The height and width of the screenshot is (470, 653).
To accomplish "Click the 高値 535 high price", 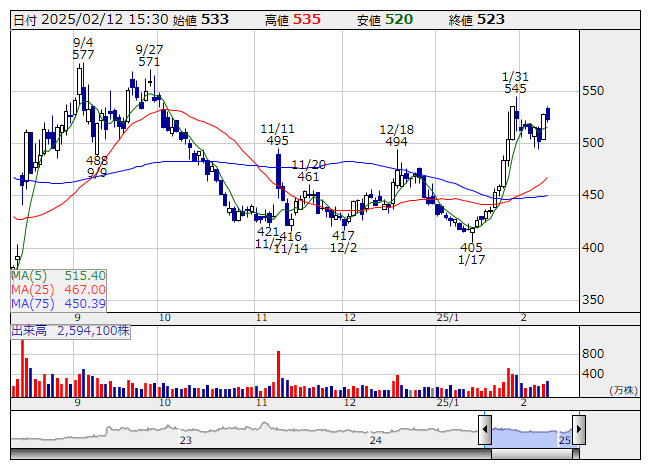I will tap(293, 20).
